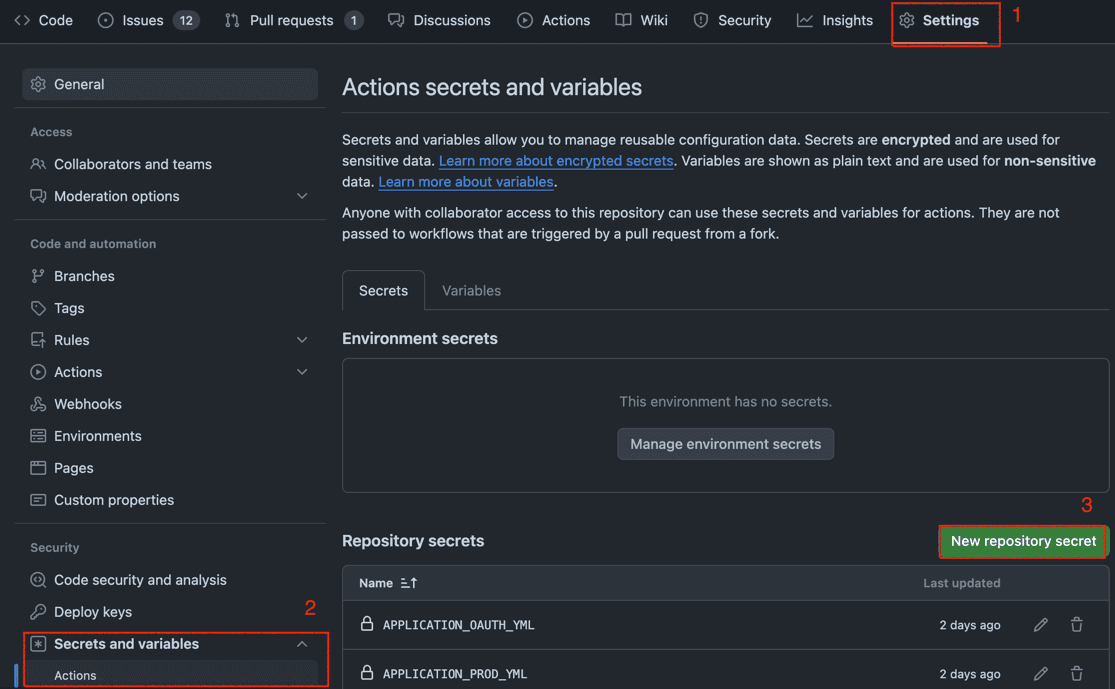Edit the APPLICATION_PROD_YML secret

pyautogui.click(x=1041, y=673)
